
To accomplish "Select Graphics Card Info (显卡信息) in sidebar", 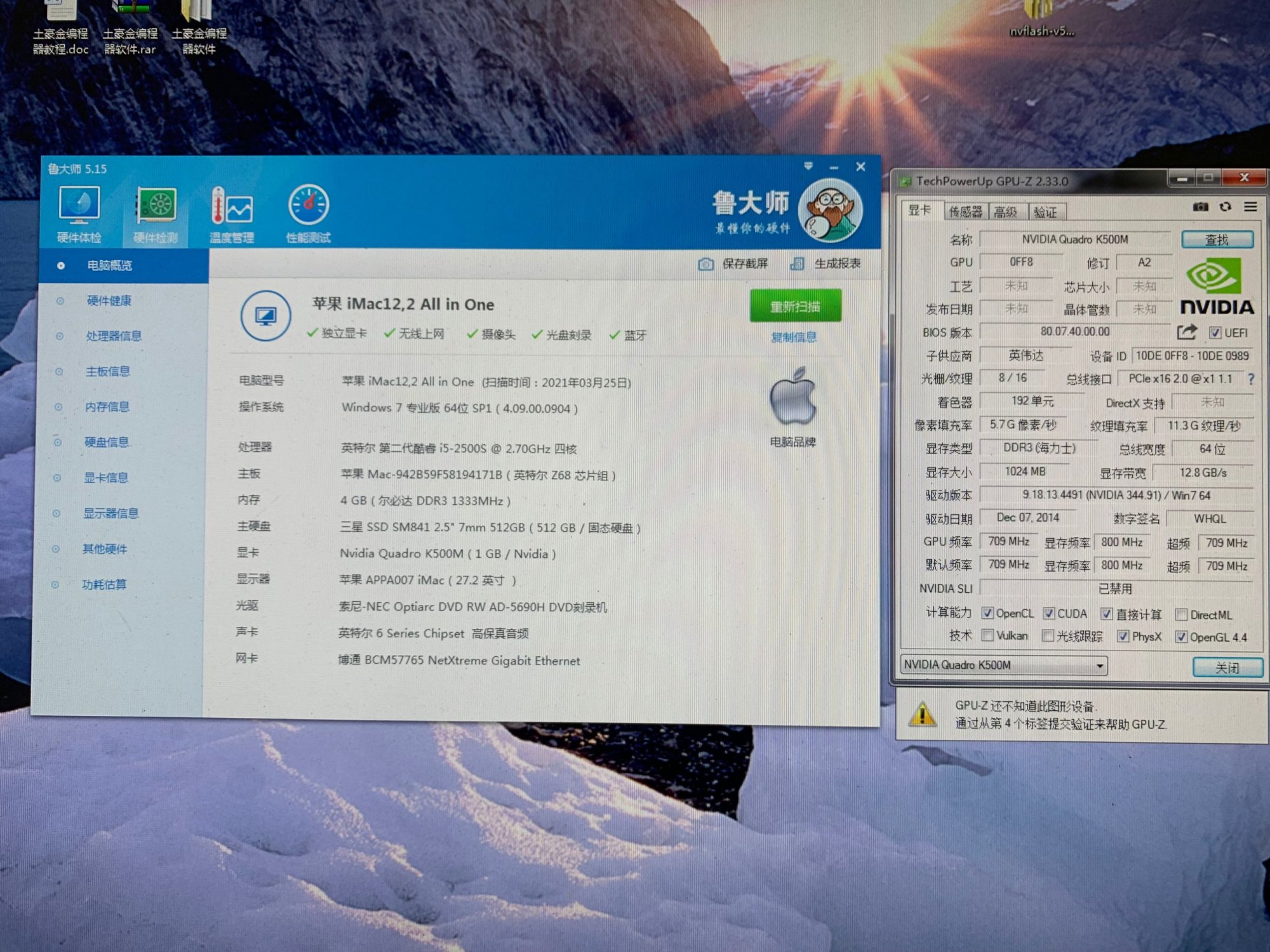I will (105, 478).
